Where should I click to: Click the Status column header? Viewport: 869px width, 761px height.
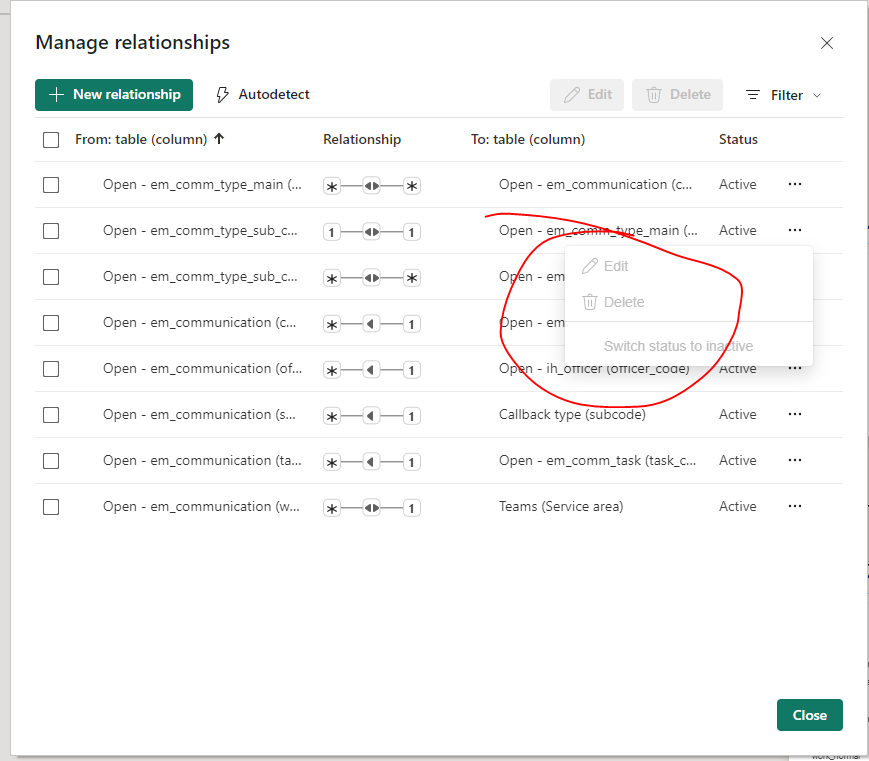point(738,140)
